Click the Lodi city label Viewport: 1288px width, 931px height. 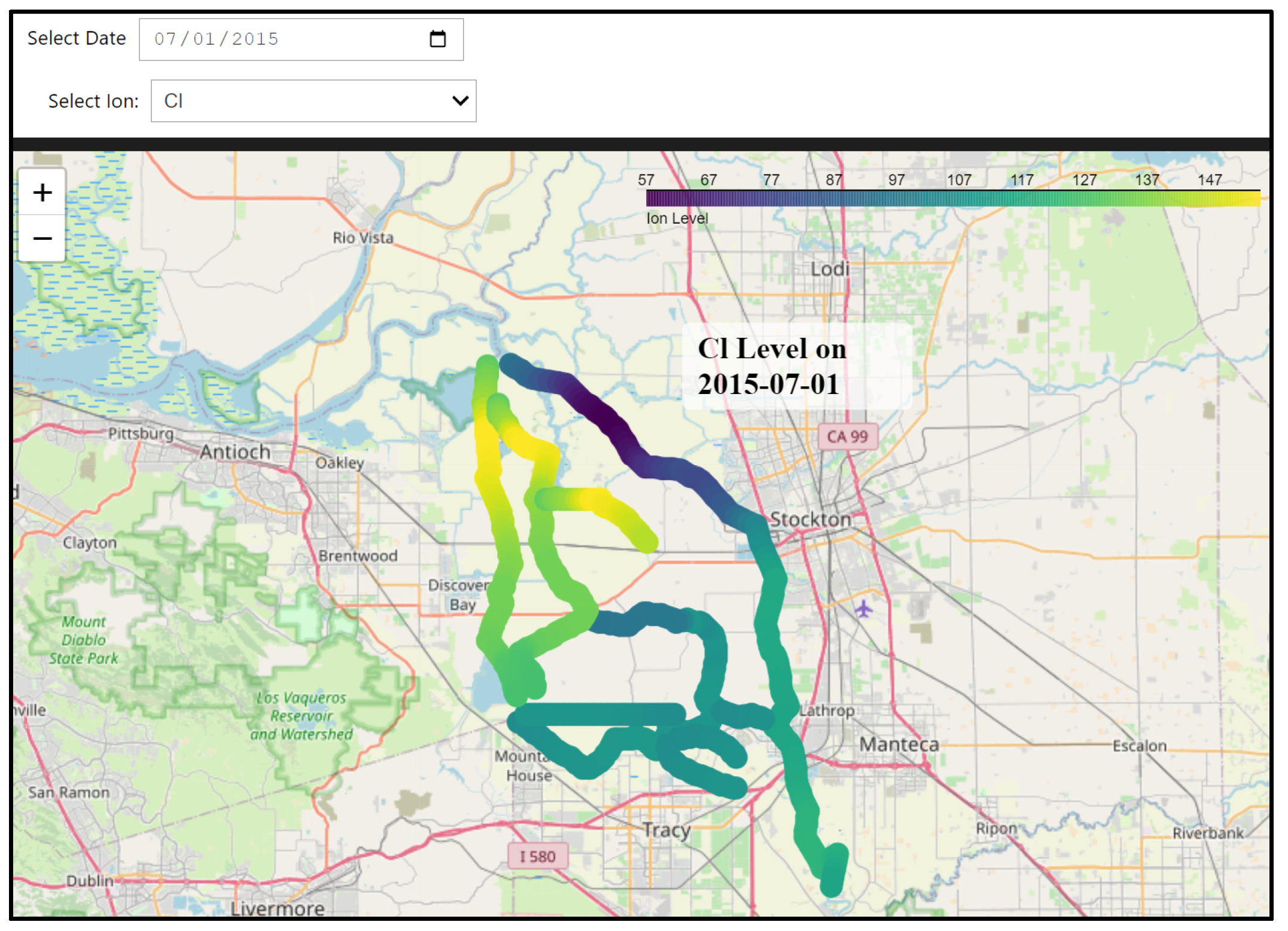pos(829,269)
